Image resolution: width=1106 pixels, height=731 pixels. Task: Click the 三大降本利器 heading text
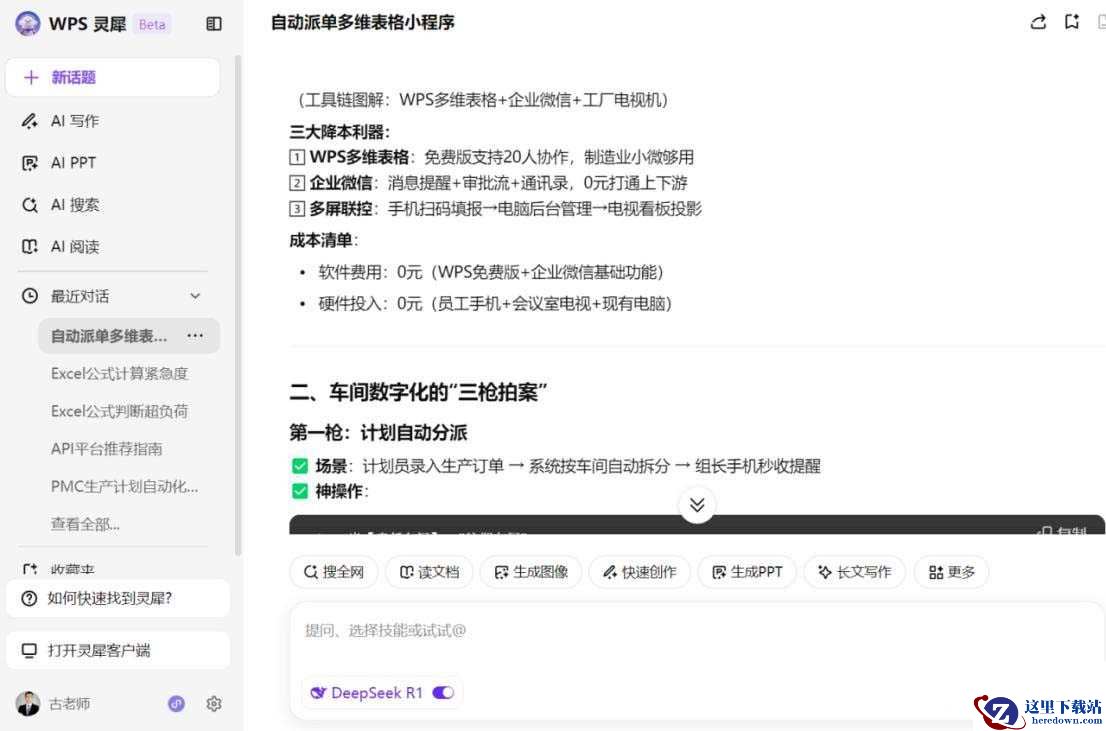tap(339, 132)
